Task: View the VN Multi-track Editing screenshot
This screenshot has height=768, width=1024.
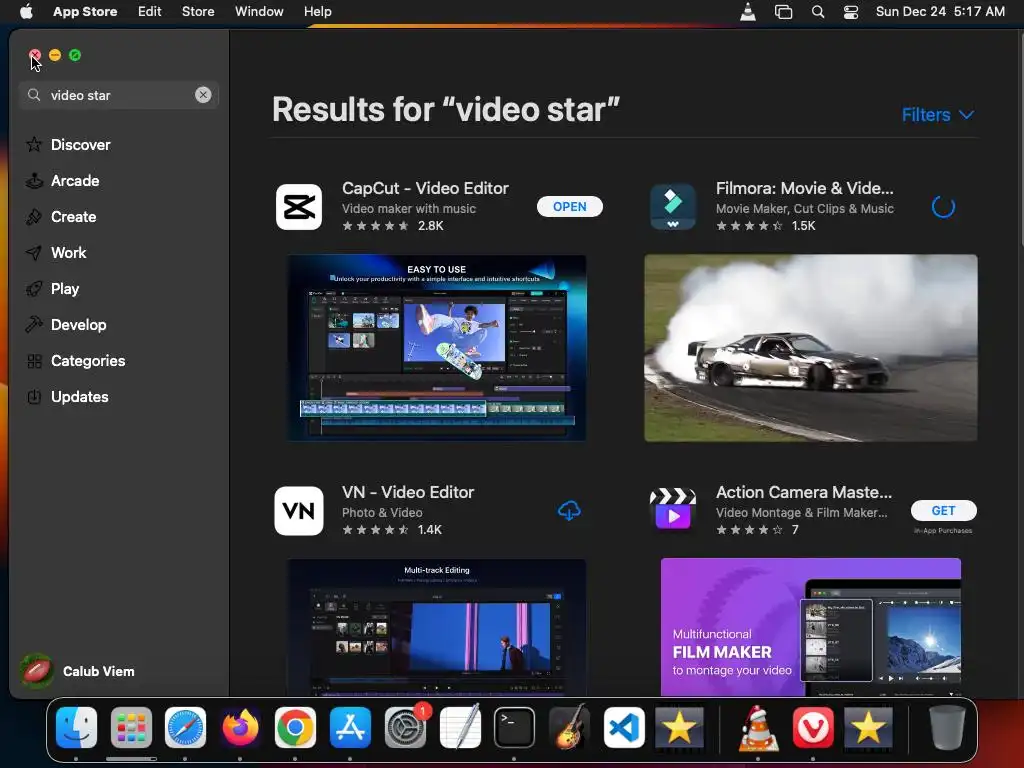Action: point(437,627)
